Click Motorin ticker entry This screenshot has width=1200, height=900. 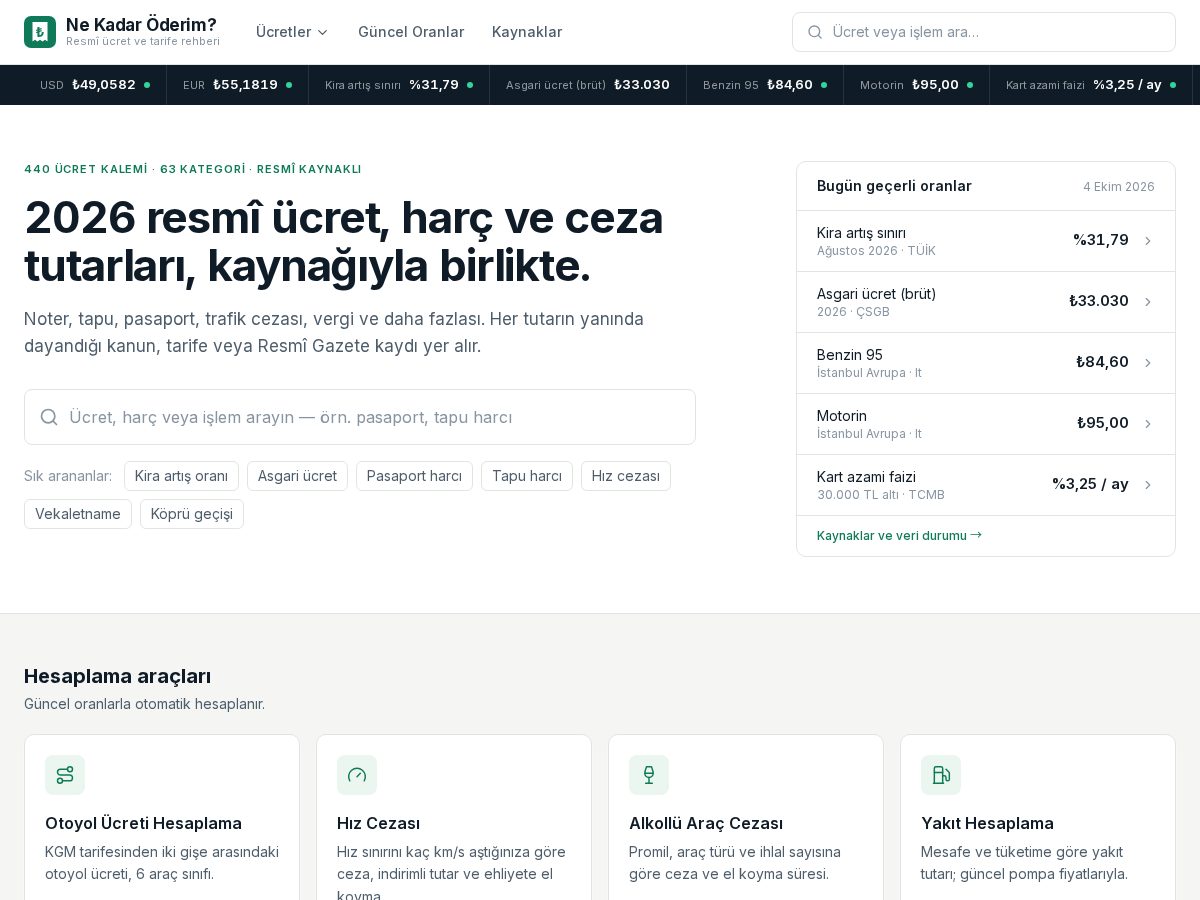917,85
